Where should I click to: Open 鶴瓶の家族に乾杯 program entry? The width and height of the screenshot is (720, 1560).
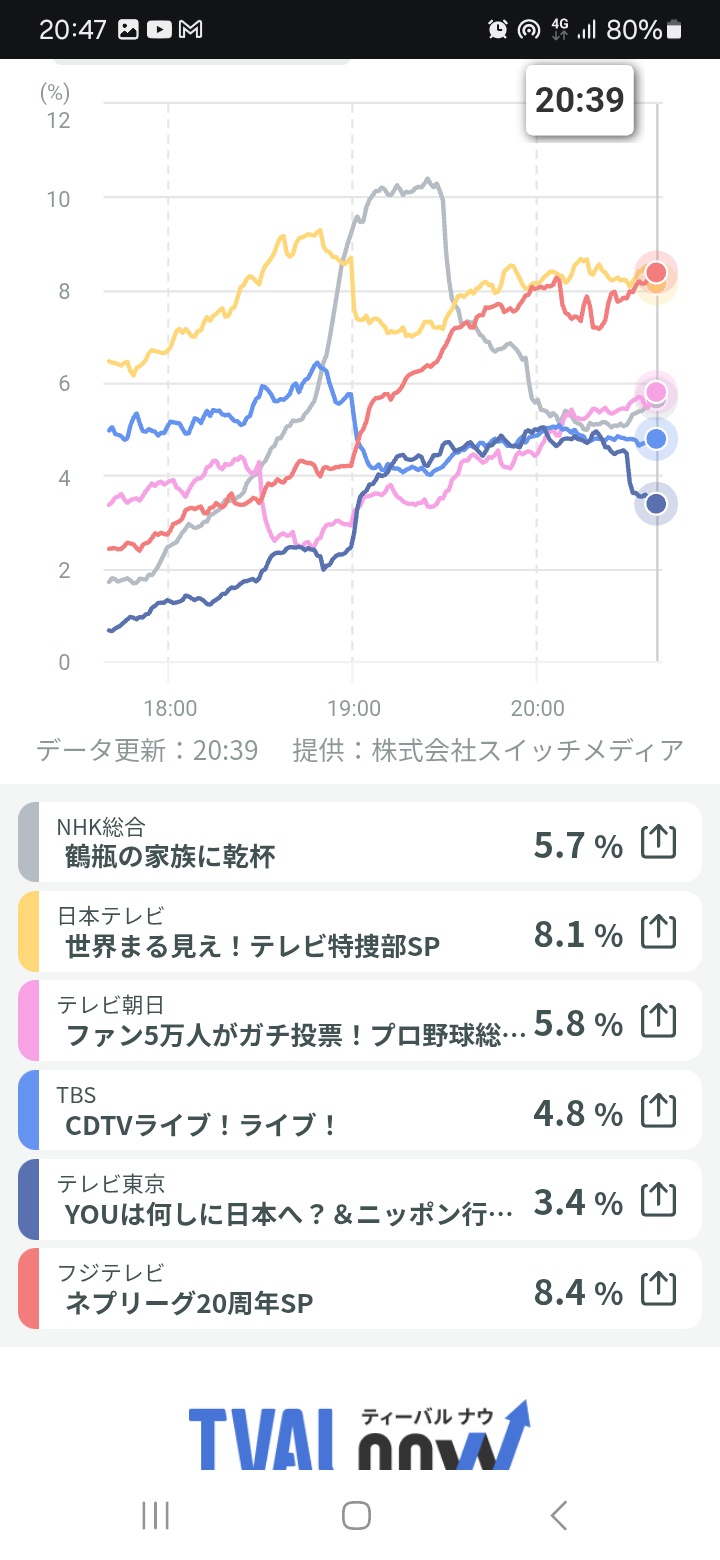click(170, 856)
